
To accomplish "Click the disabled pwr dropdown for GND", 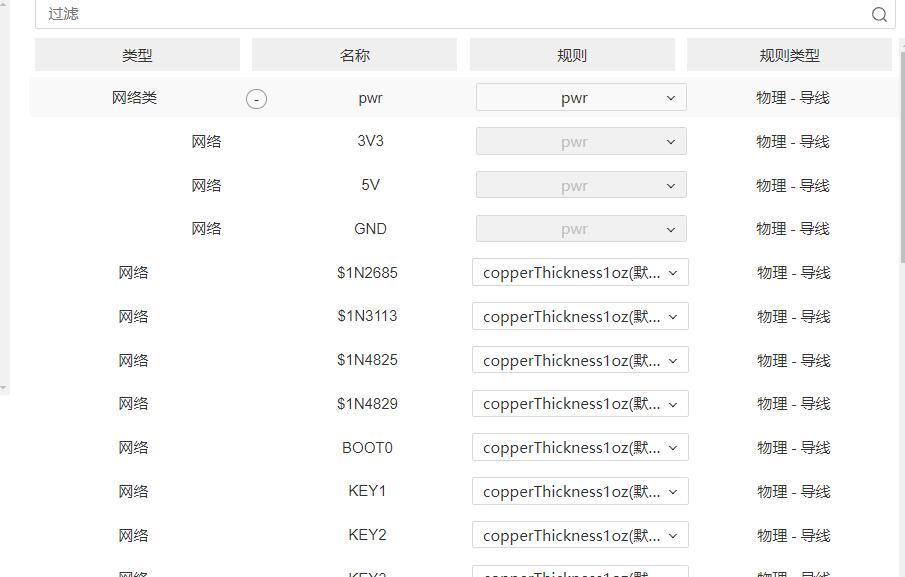I will coord(581,229).
